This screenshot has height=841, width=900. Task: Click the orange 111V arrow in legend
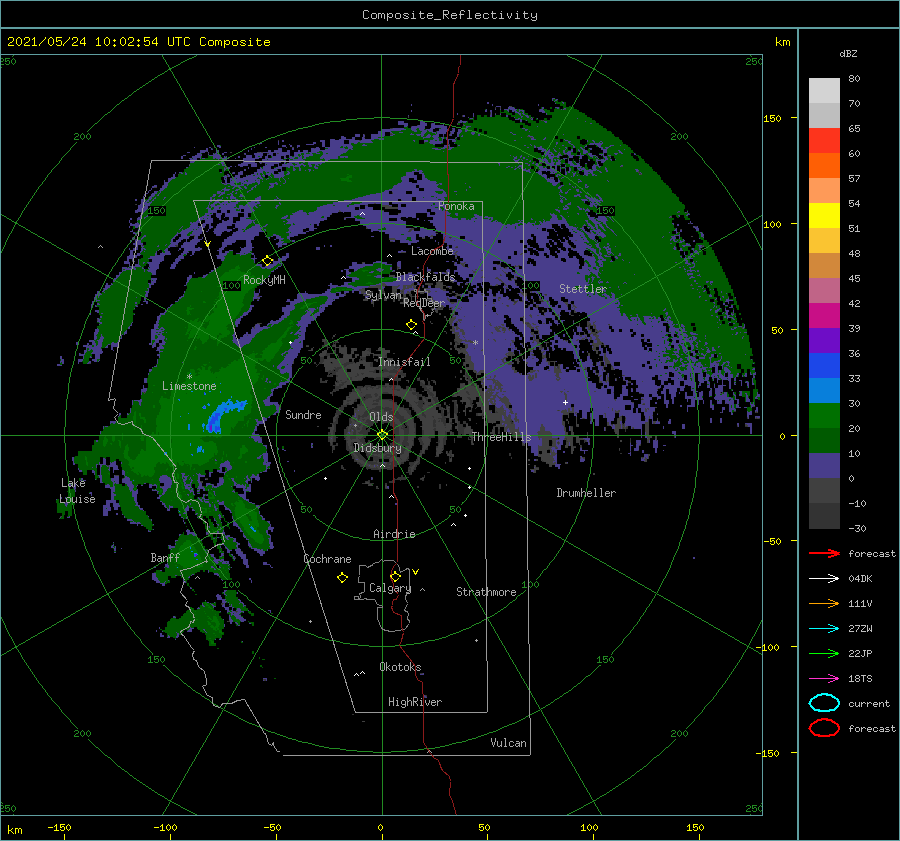tap(824, 603)
